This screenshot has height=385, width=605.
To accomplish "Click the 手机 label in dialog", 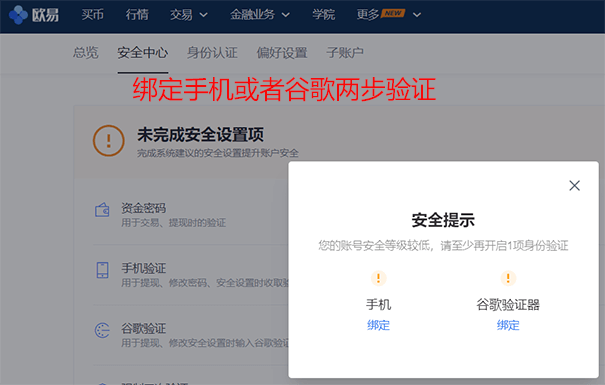I will click(379, 305).
